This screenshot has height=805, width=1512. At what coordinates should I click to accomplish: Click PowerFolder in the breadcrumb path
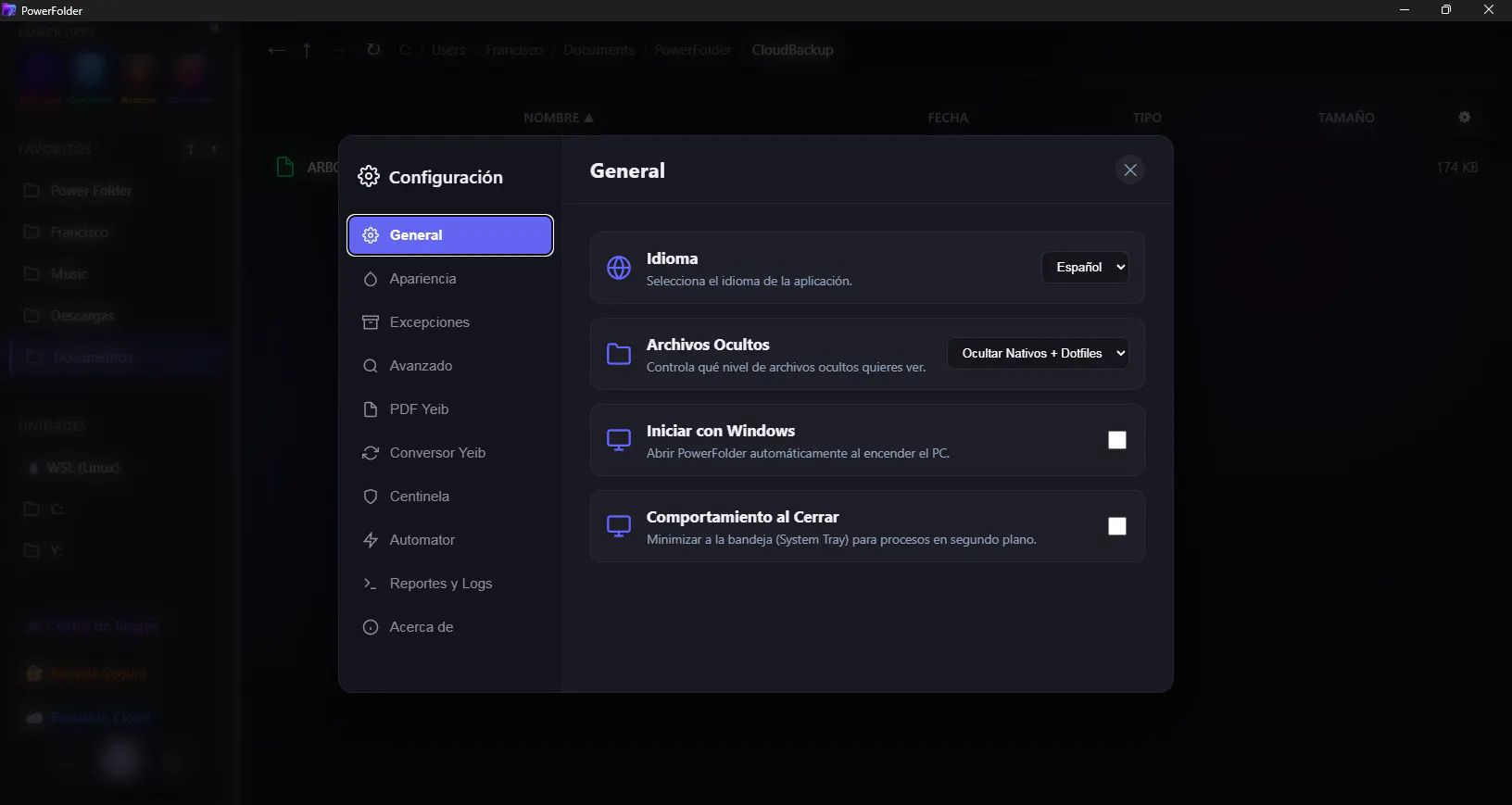693,50
